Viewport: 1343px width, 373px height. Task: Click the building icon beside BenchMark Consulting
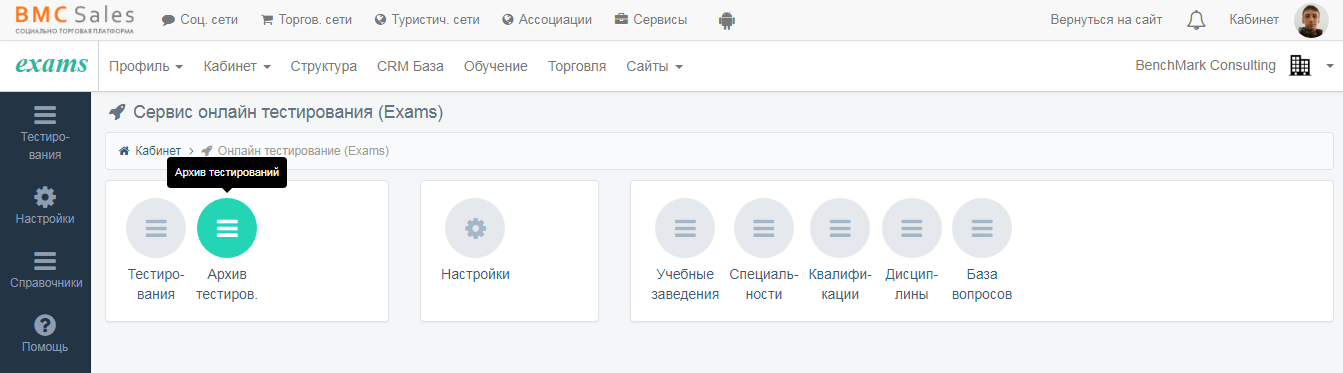click(x=1300, y=66)
